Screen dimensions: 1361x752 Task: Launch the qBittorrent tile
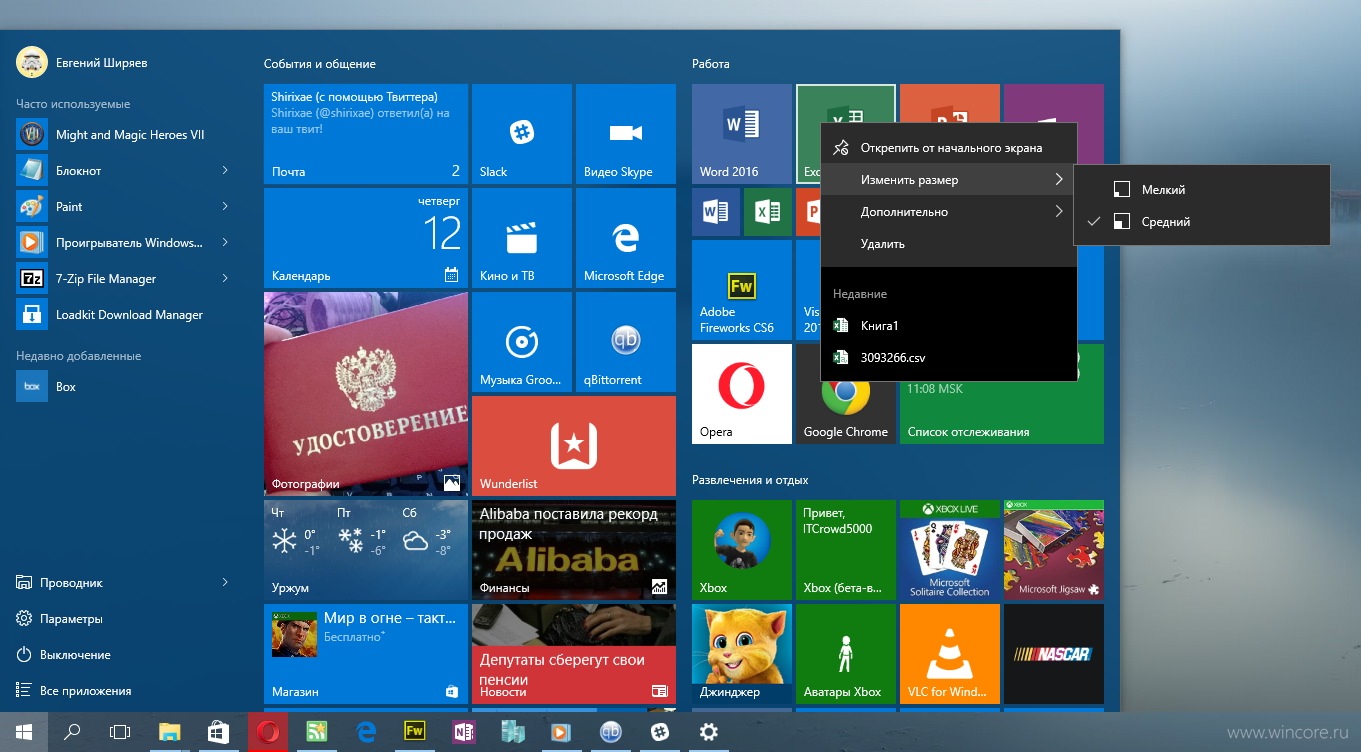coord(625,342)
